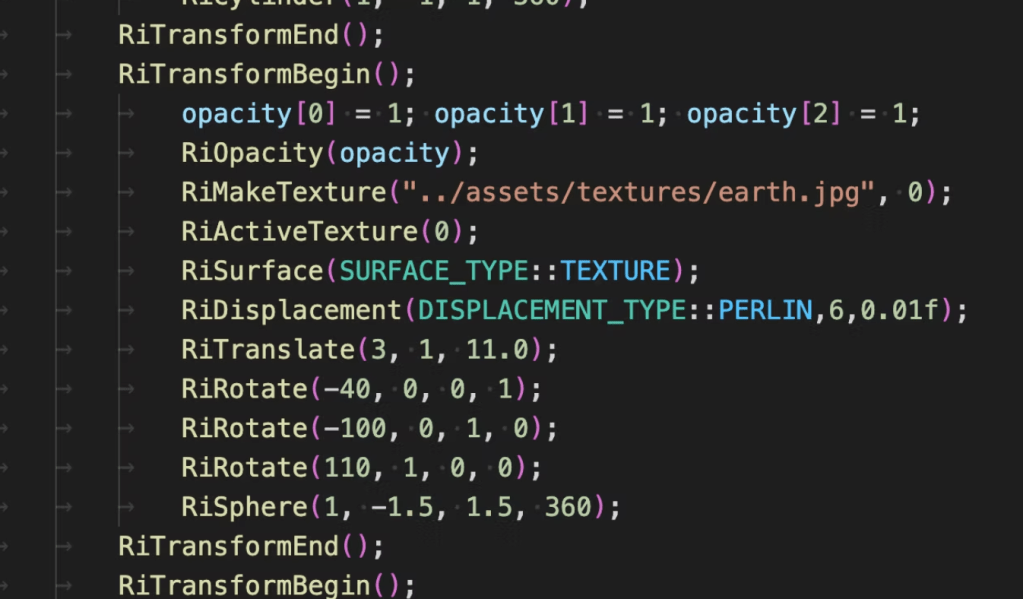Click the RiDisplacement function name
The image size is (1023, 599).
(x=291, y=310)
